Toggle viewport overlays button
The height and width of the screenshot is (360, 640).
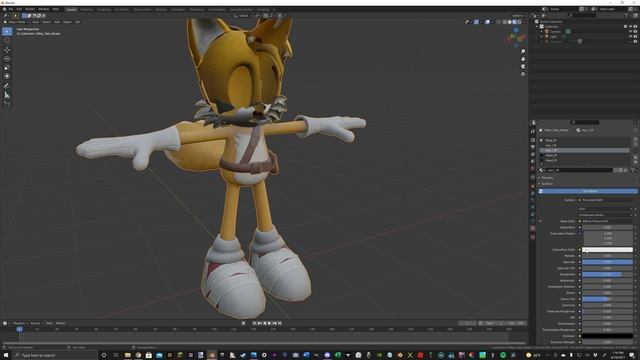(487, 22)
